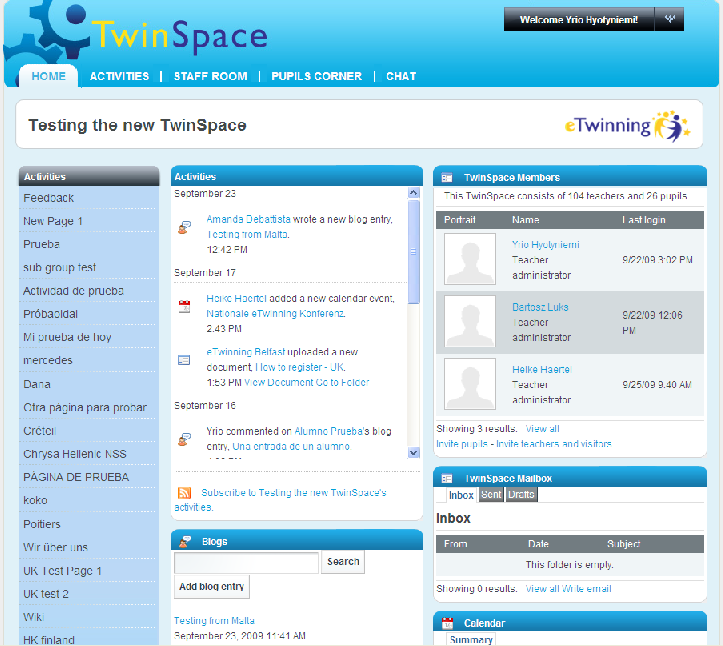Click the Last login column header
Viewport: 723px width, 646px height.
(x=644, y=220)
